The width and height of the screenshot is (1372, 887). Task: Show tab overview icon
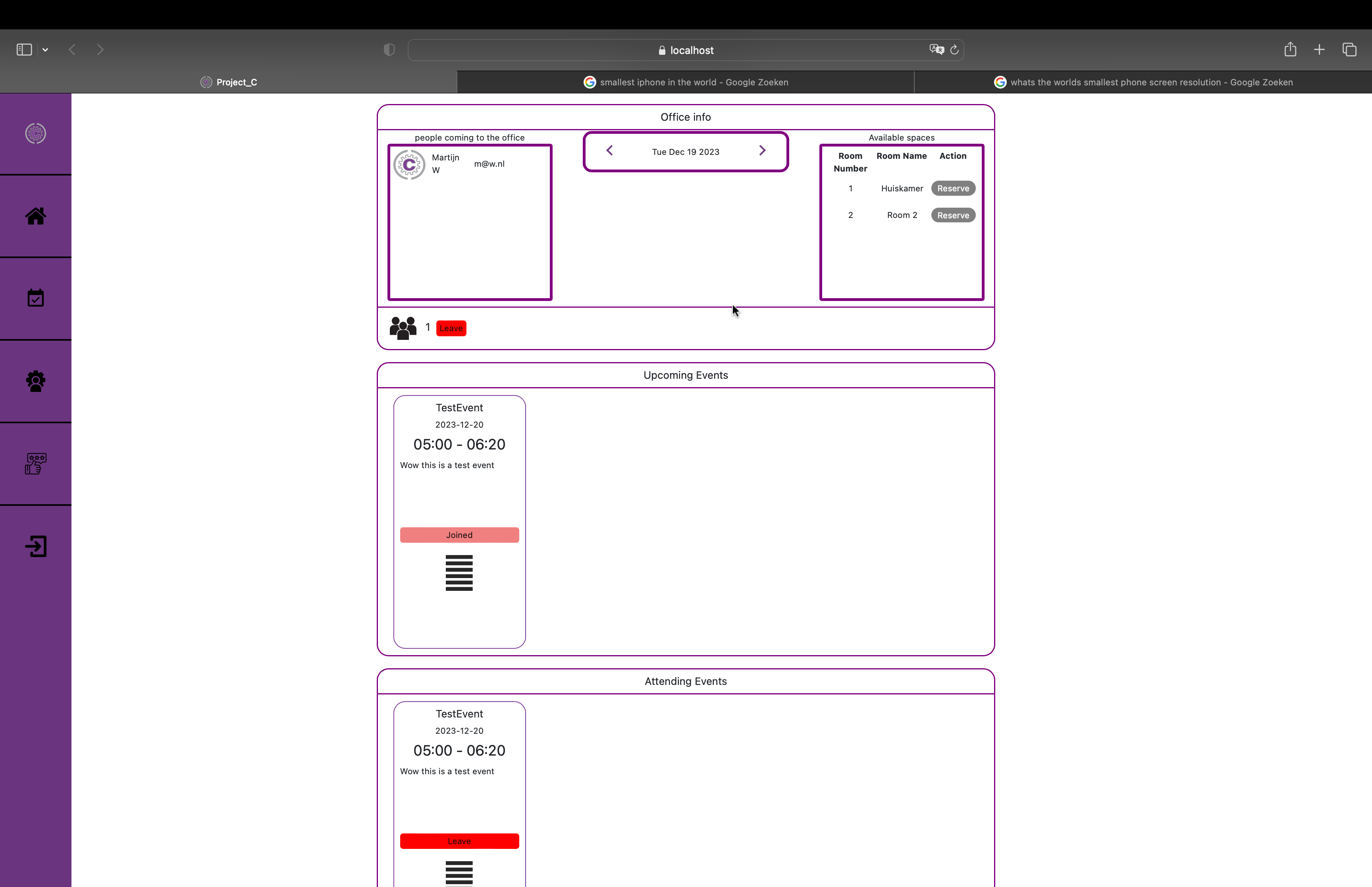(x=1349, y=50)
